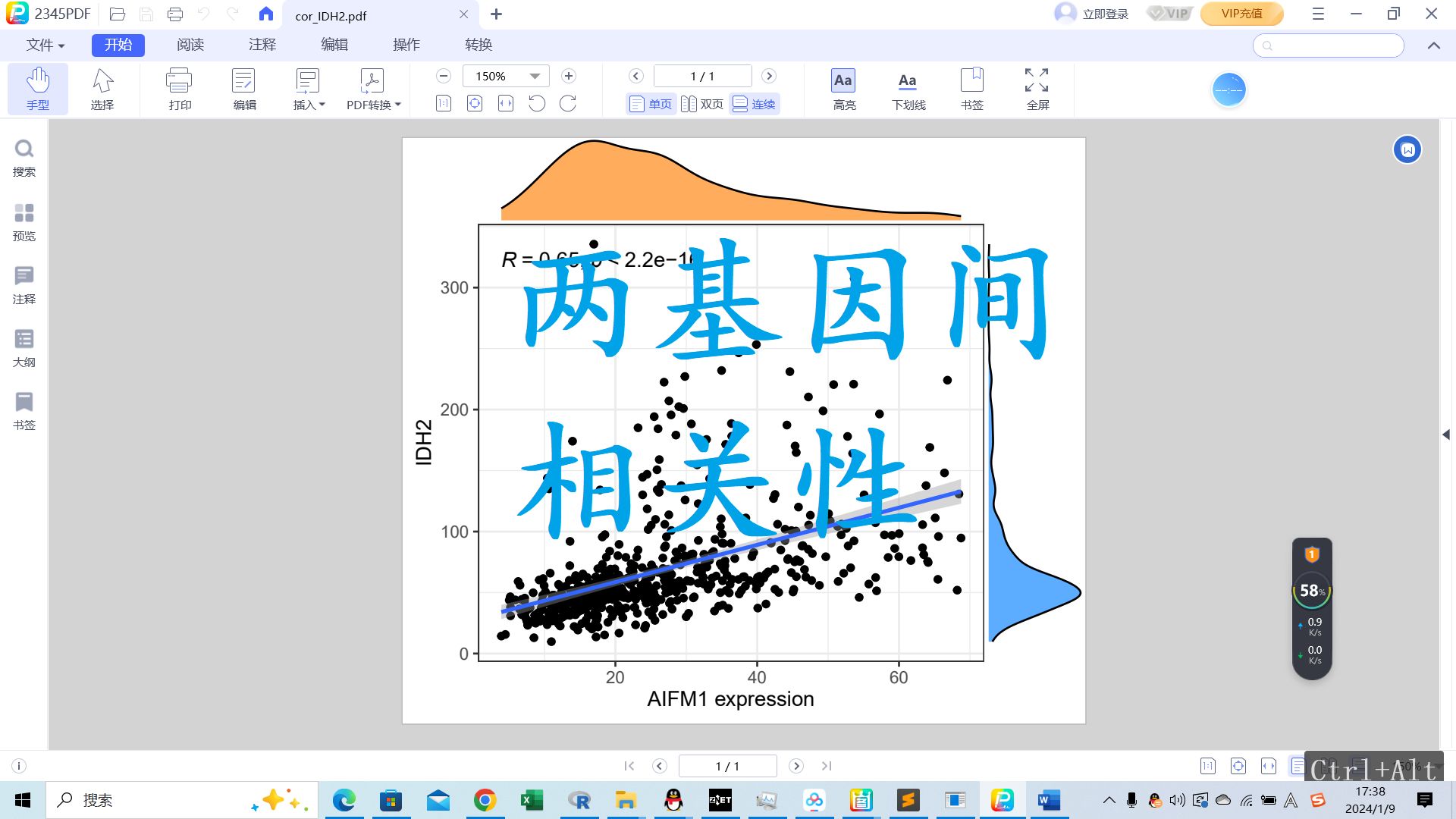Open the Bookmarks (书签) sidebar panel
Image resolution: width=1456 pixels, height=819 pixels.
click(x=24, y=410)
